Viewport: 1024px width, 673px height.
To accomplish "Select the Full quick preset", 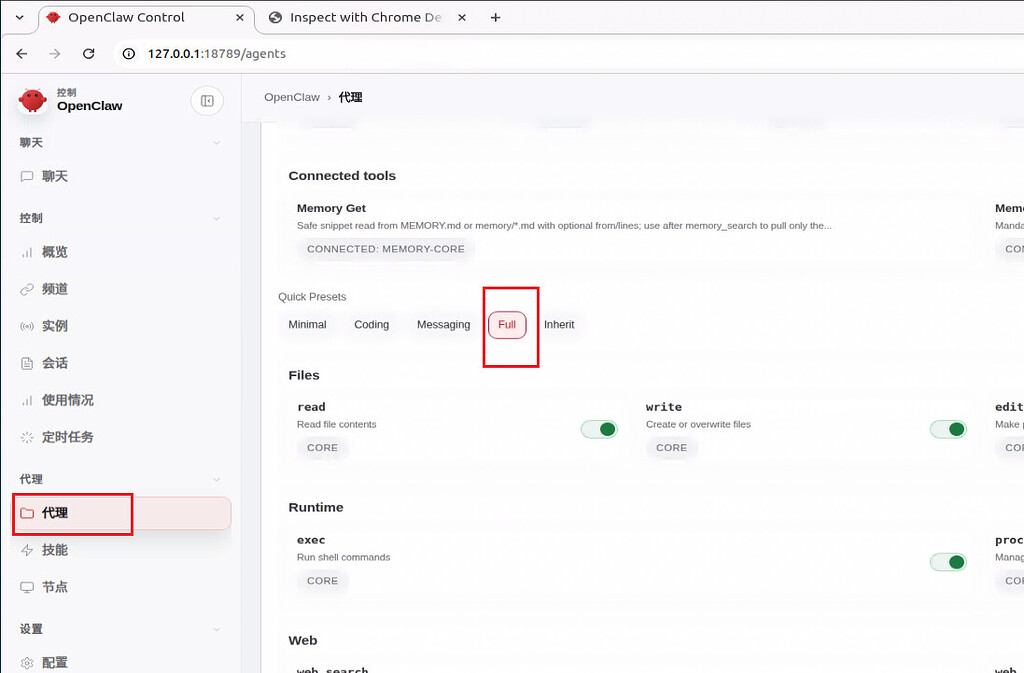I will (x=507, y=325).
